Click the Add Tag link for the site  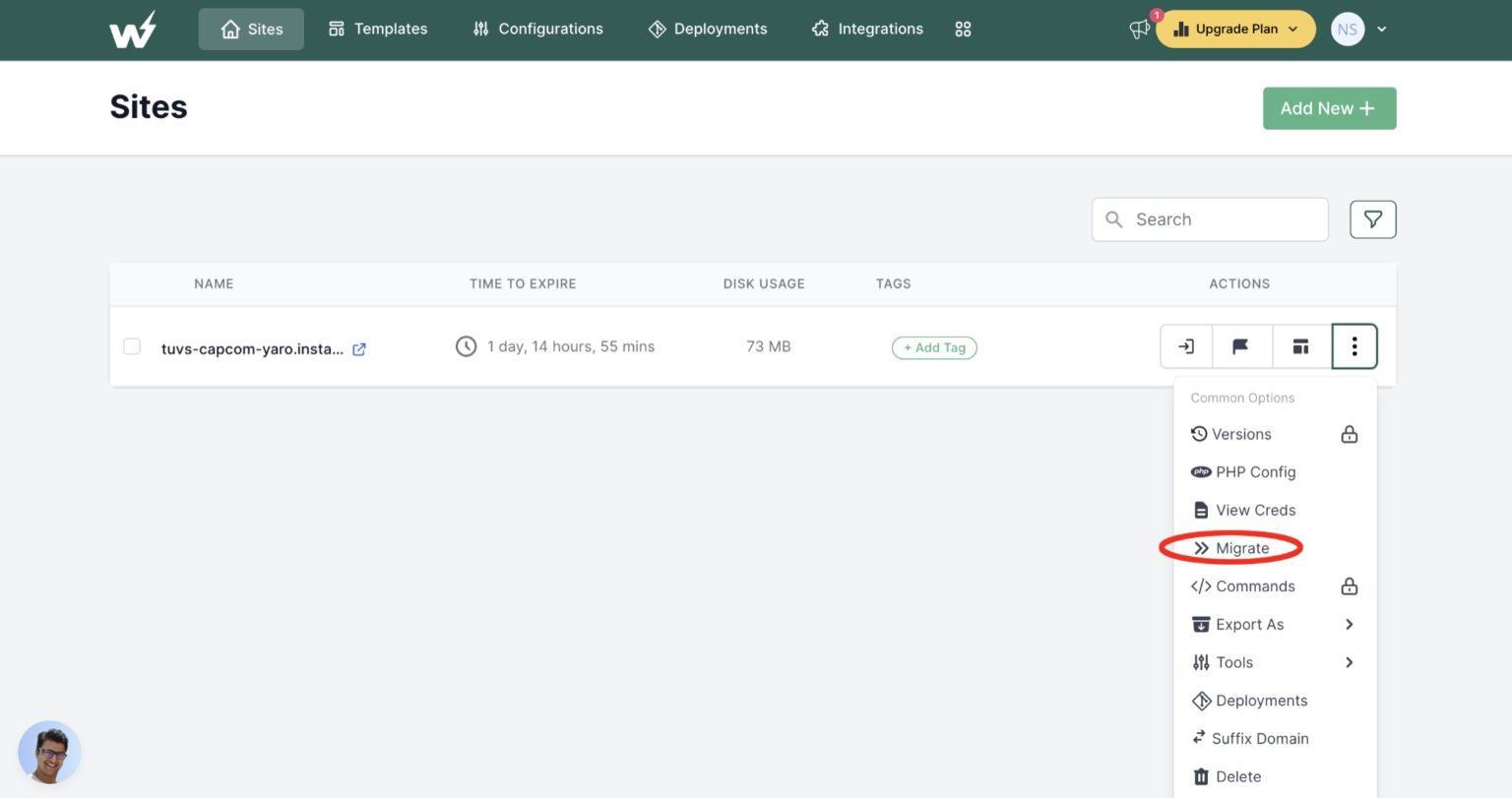933,347
